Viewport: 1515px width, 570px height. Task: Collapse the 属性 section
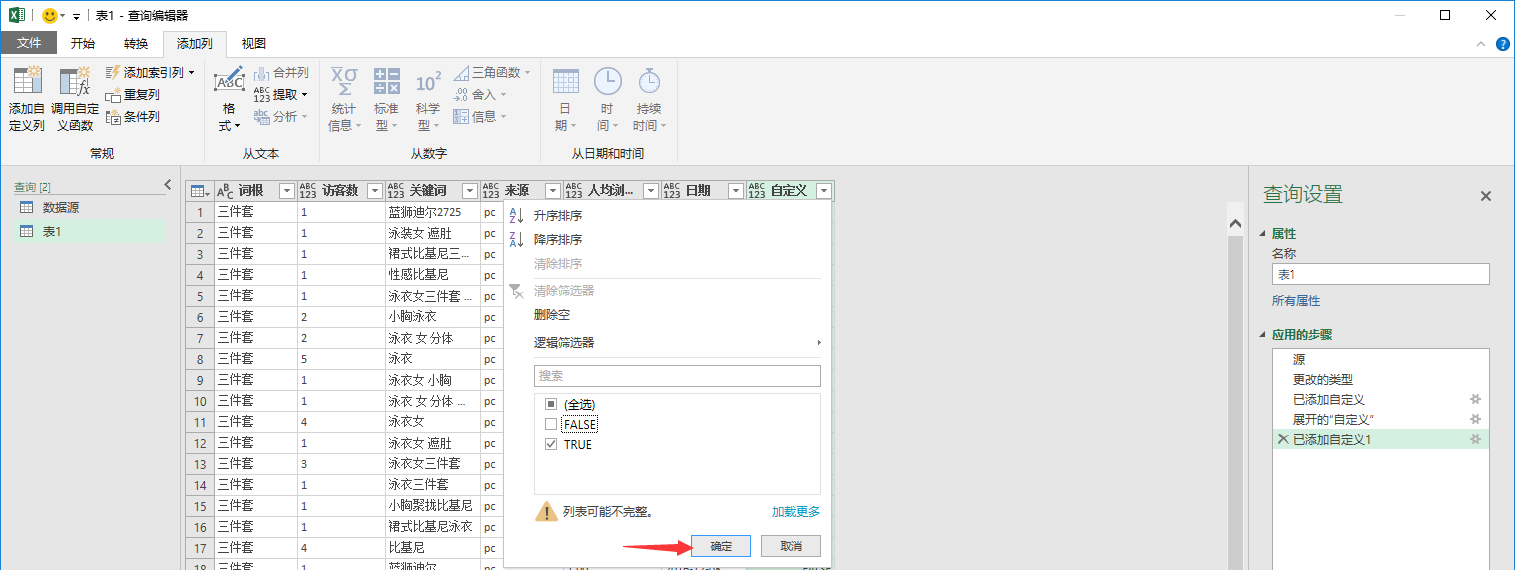(1263, 234)
